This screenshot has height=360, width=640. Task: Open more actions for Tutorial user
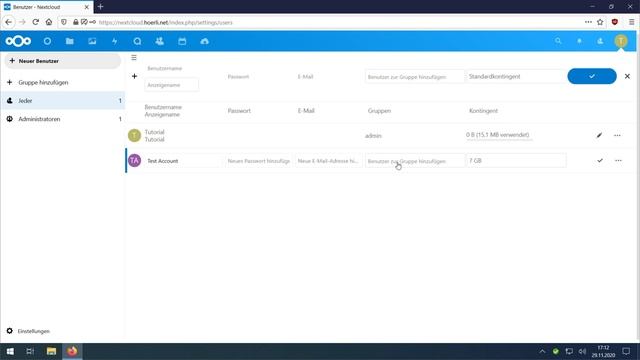click(617, 135)
